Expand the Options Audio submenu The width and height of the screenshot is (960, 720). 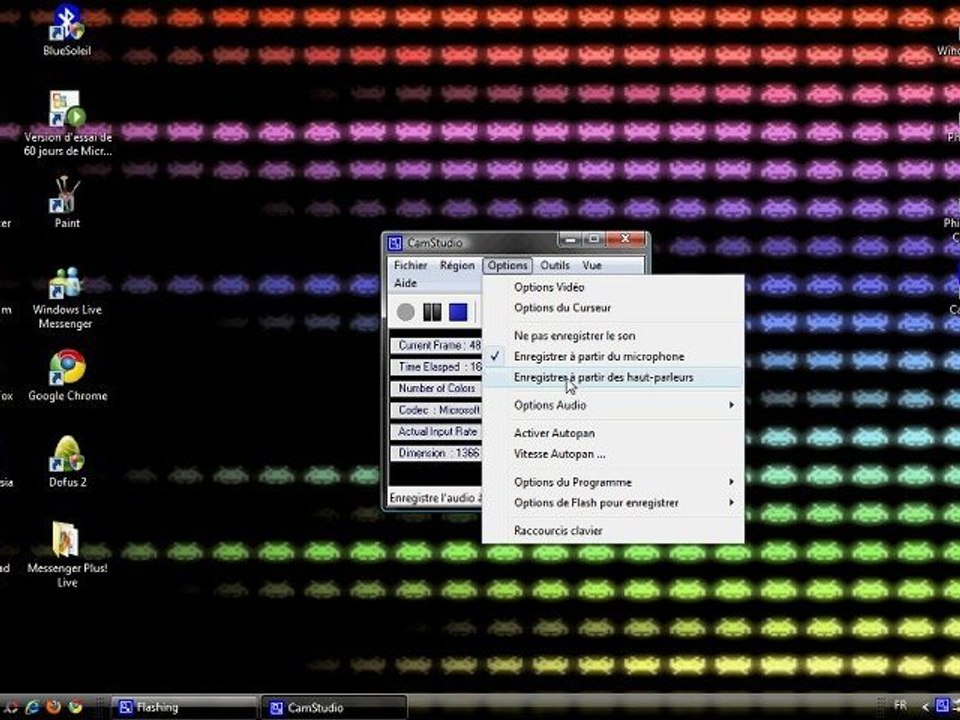[x=613, y=405]
